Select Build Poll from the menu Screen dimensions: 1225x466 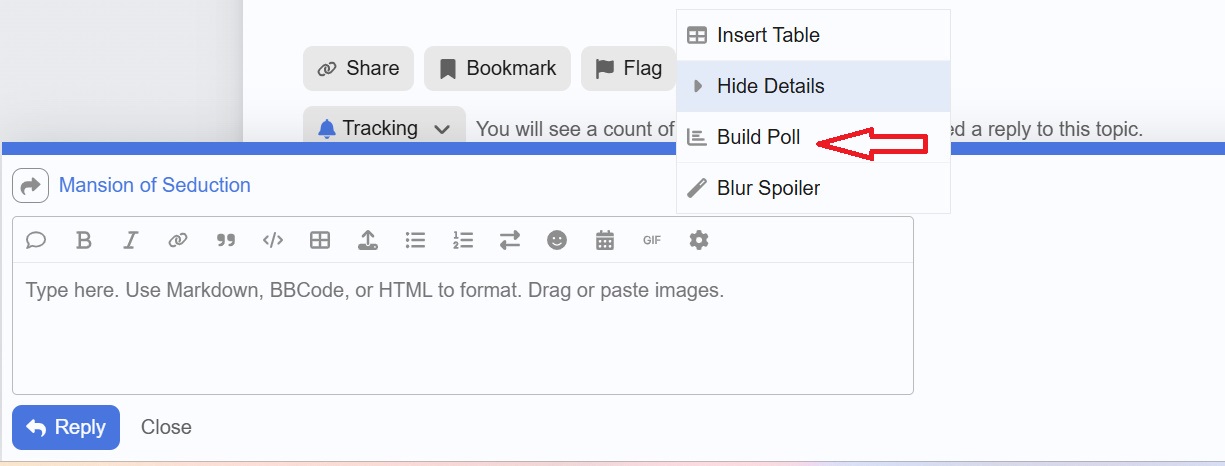(x=758, y=138)
